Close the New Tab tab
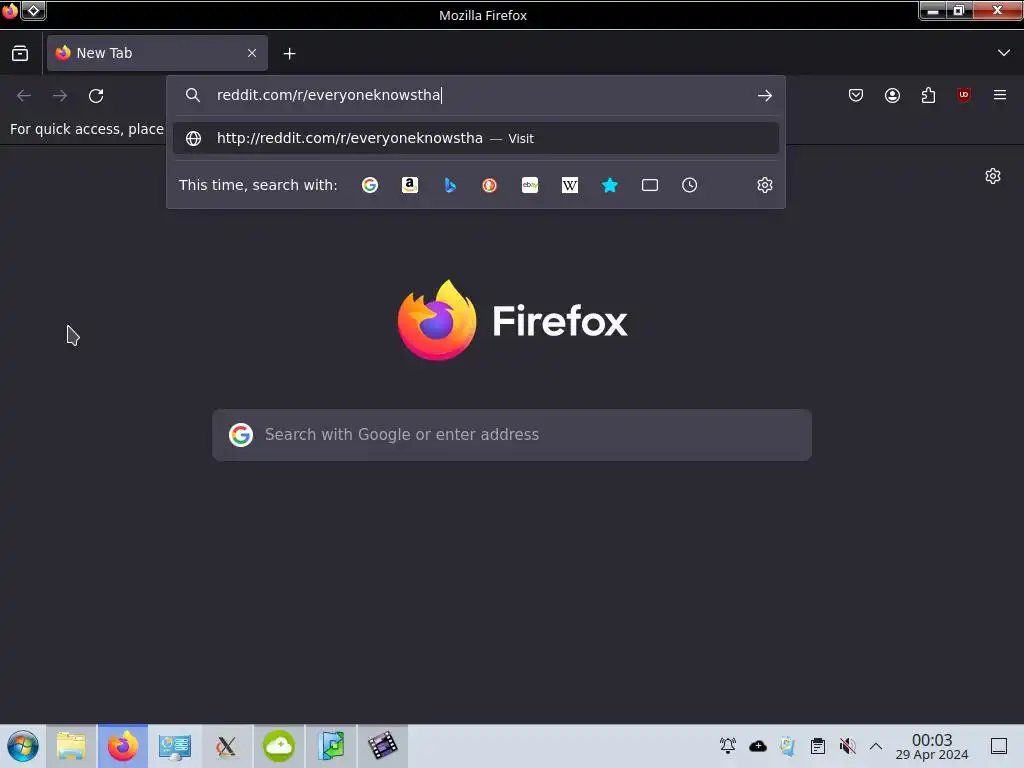Screen dimensions: 1024x768 tap(252, 53)
